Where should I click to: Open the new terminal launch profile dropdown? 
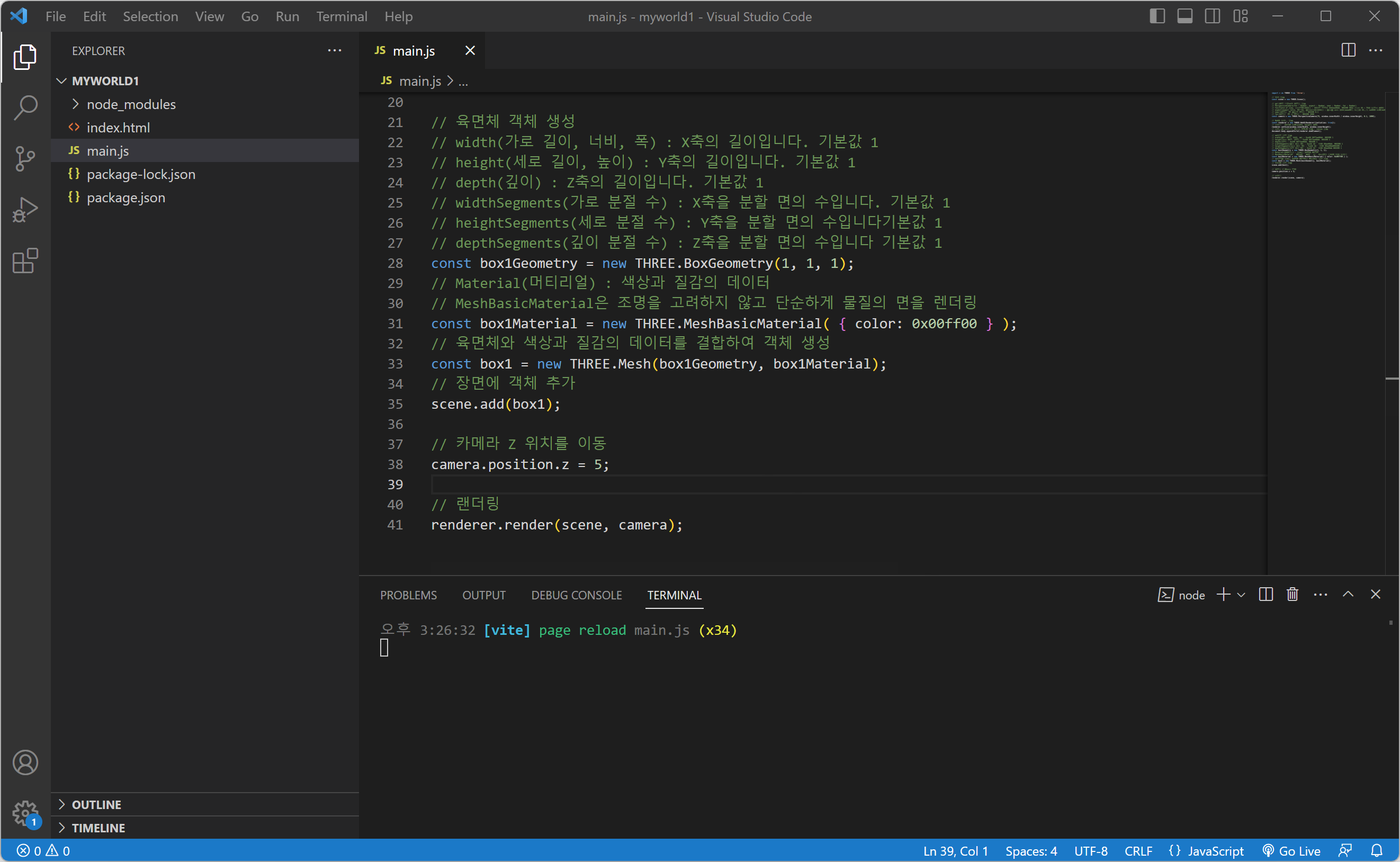[x=1242, y=595]
